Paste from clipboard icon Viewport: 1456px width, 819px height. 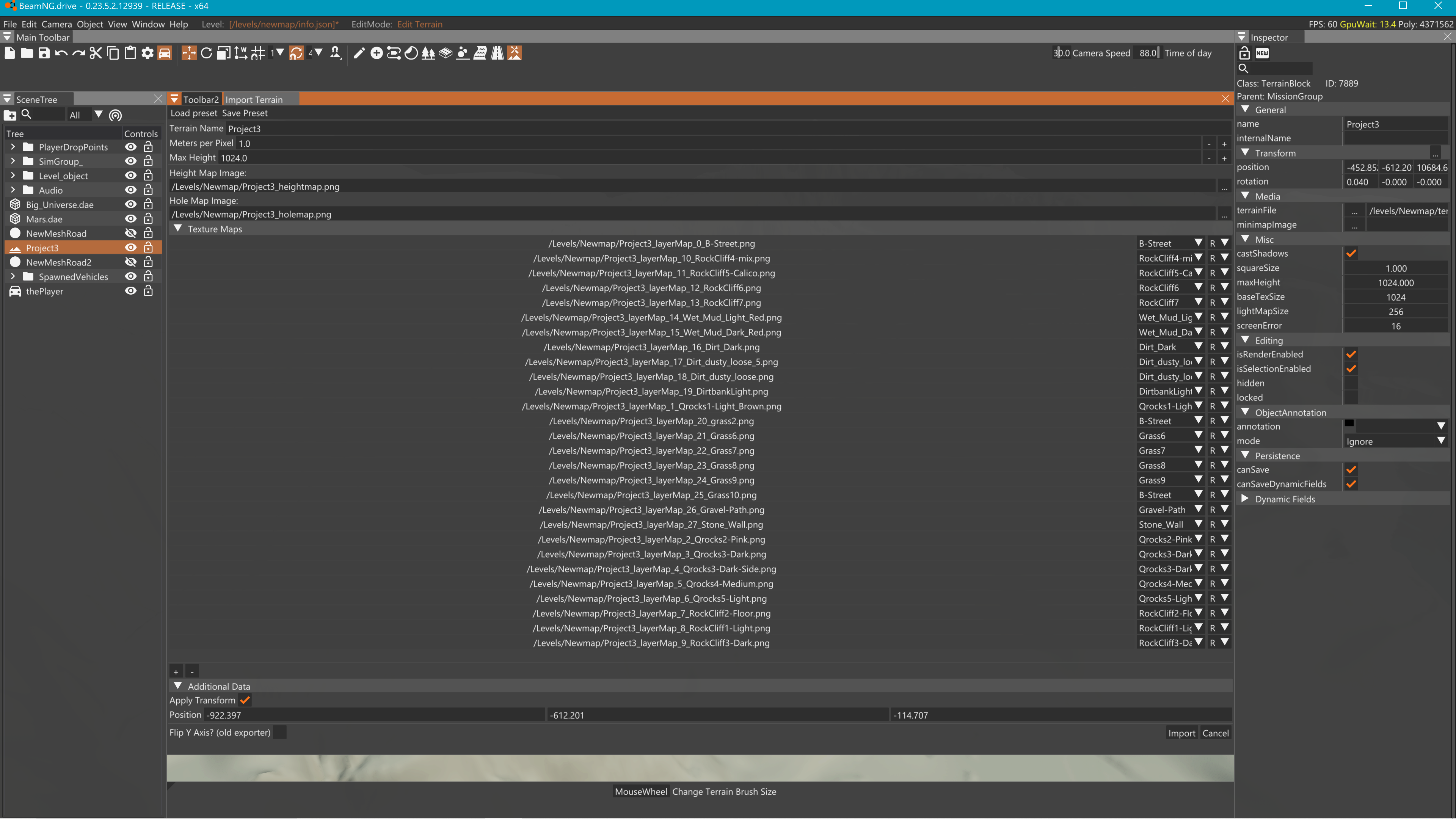pos(130,53)
